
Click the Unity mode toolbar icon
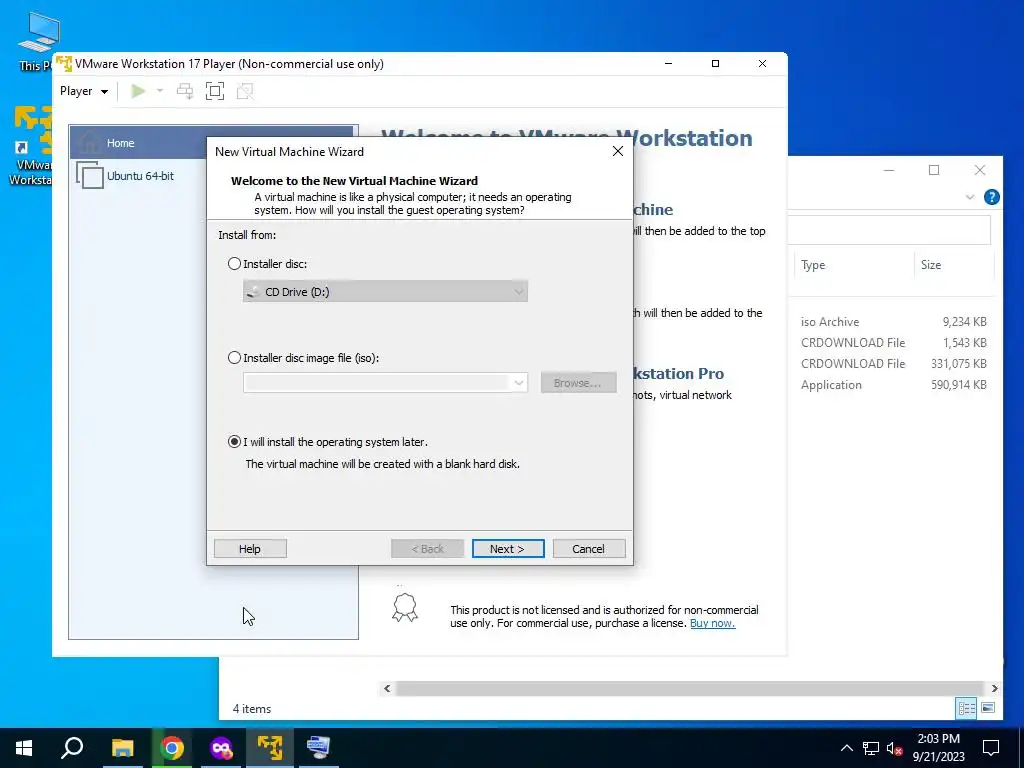coord(245,91)
